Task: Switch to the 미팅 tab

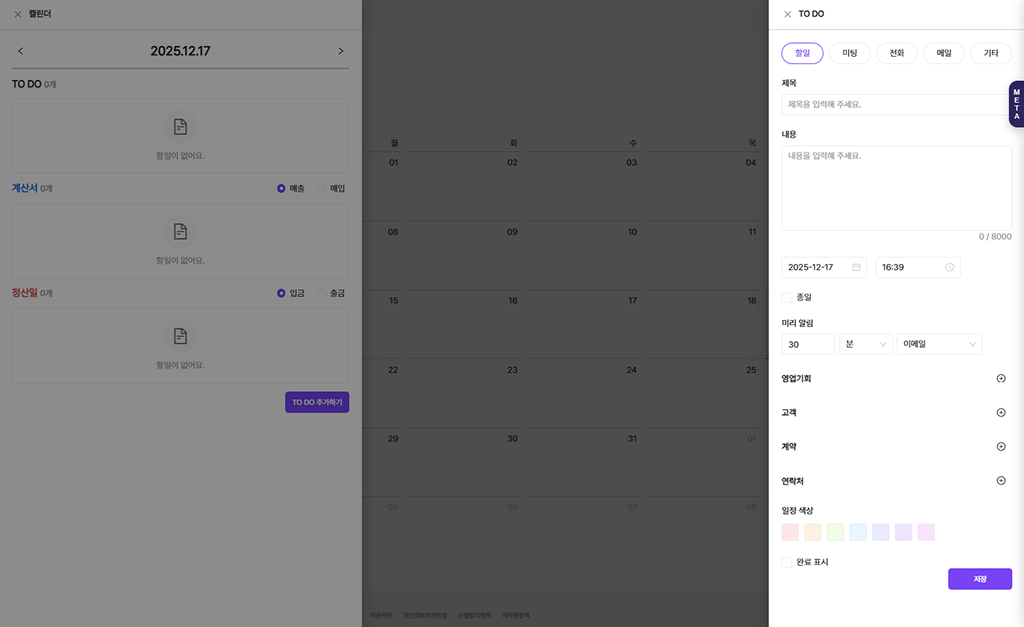Action: (x=850, y=53)
